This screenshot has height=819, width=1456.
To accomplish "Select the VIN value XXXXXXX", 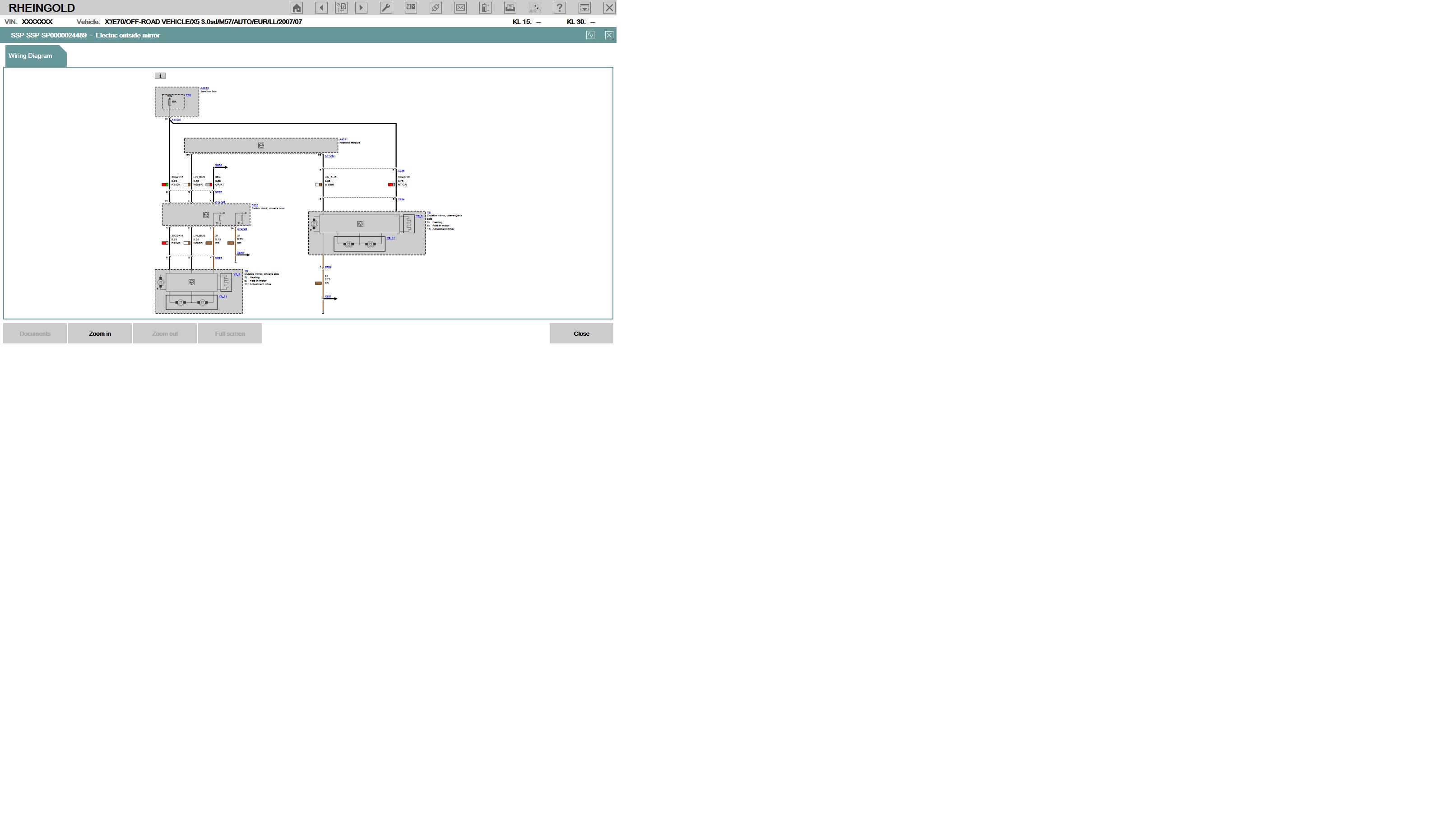I will pos(37,22).
